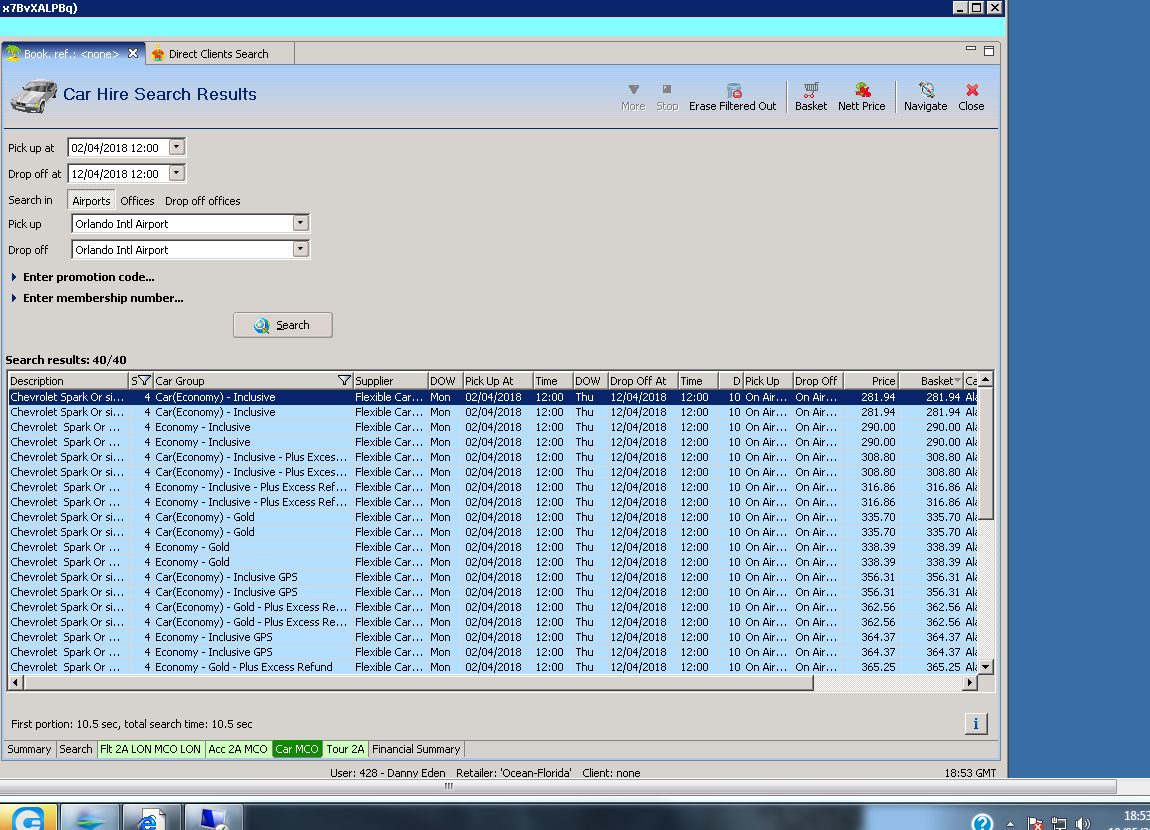Open the Search bottom tab

coord(76,749)
